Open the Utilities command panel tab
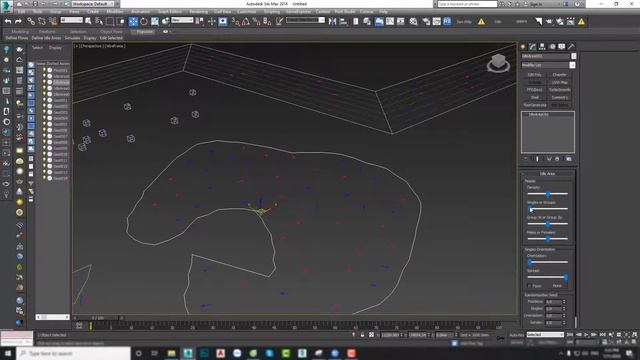 coord(571,47)
